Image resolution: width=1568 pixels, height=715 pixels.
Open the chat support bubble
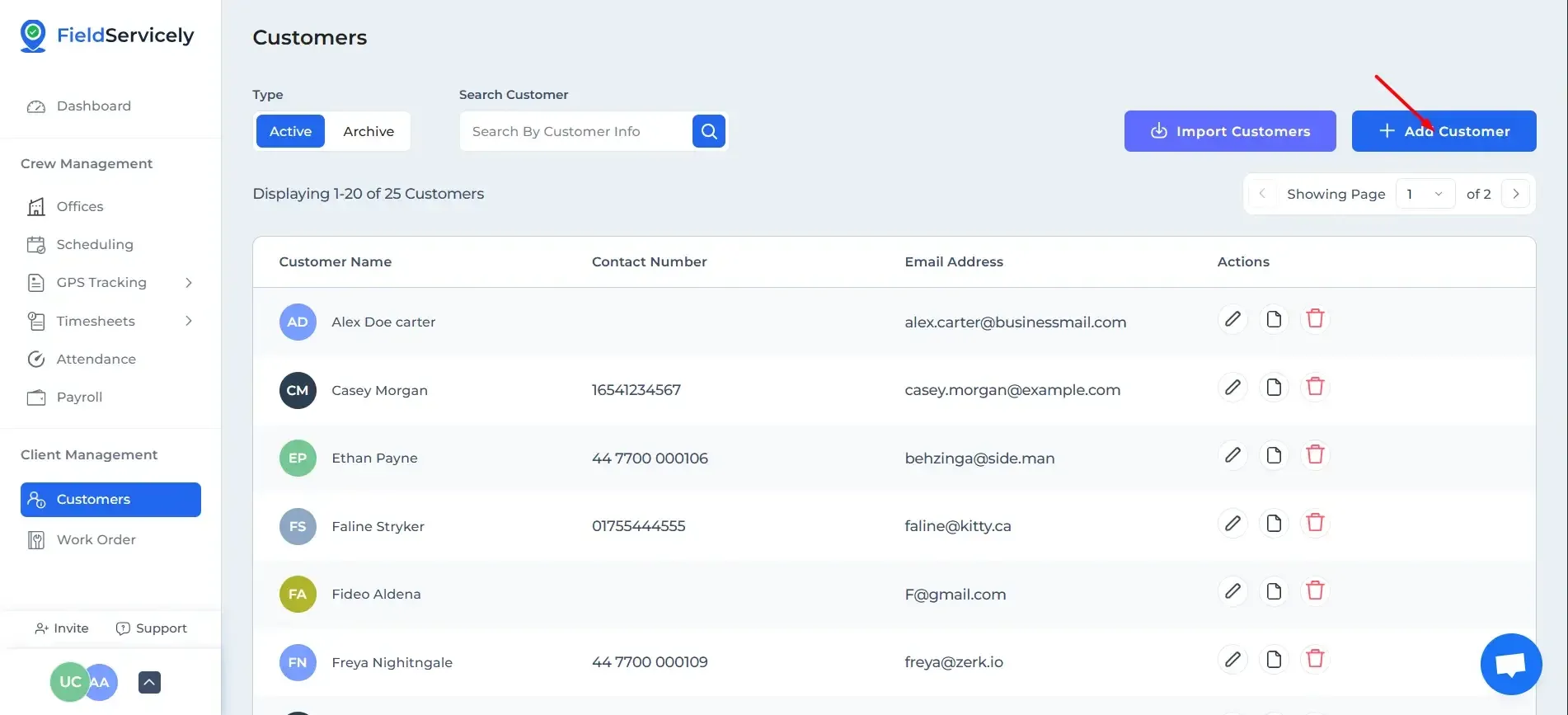coord(1510,664)
